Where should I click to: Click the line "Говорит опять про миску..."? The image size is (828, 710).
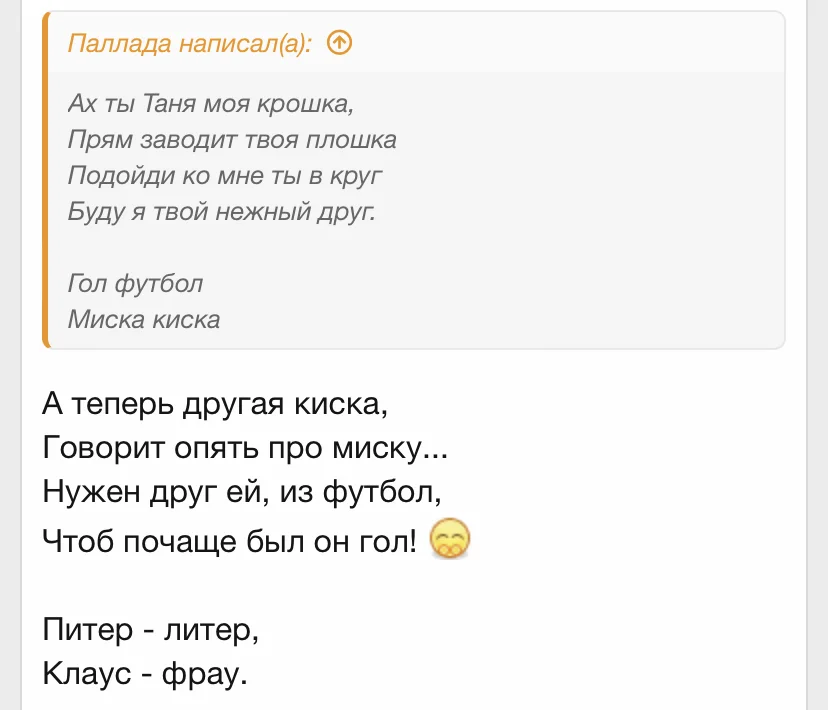click(246, 450)
